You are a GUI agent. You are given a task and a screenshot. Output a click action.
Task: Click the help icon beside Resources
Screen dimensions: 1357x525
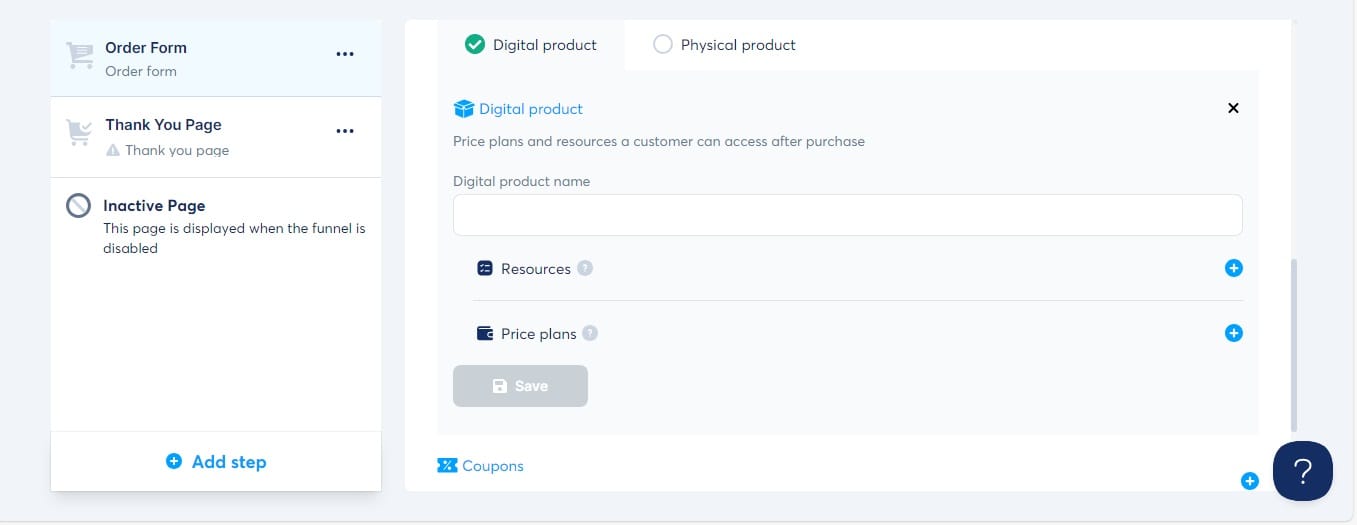click(585, 268)
